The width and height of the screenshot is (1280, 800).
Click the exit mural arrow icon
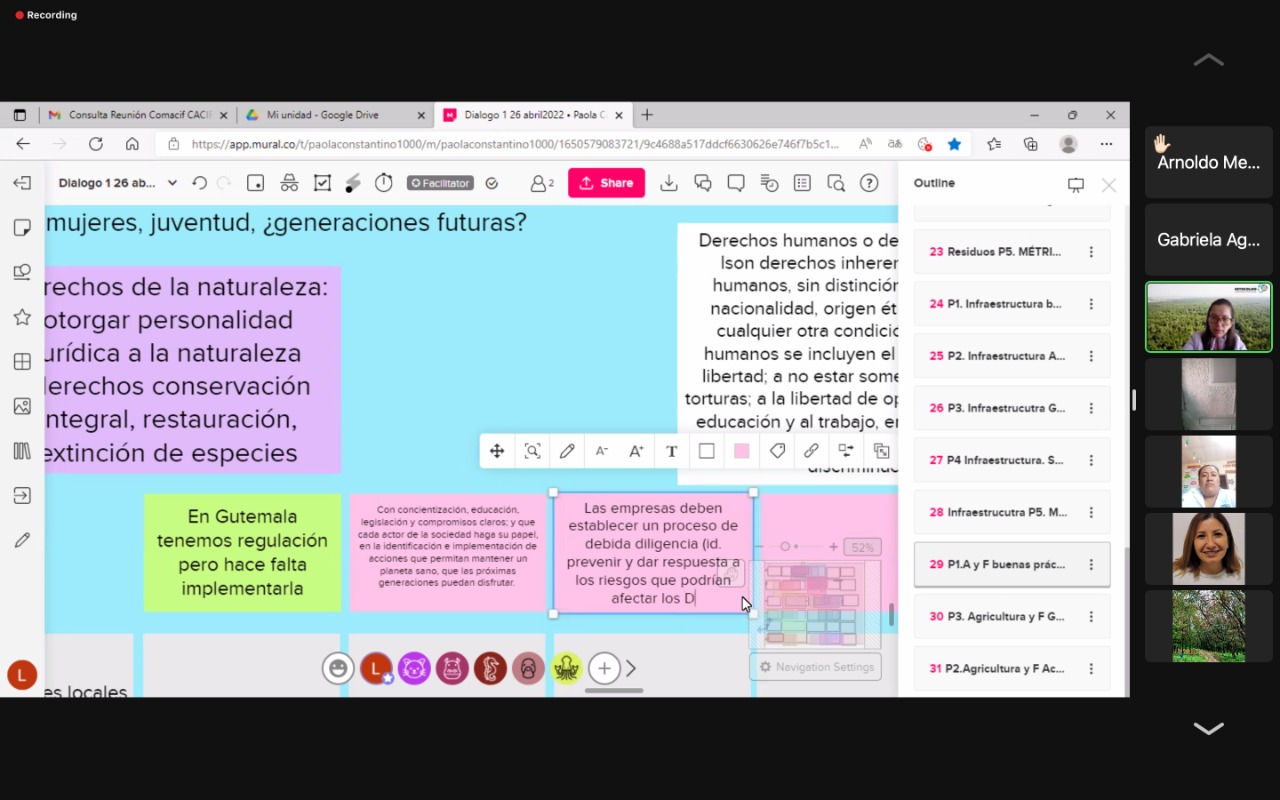(22, 183)
